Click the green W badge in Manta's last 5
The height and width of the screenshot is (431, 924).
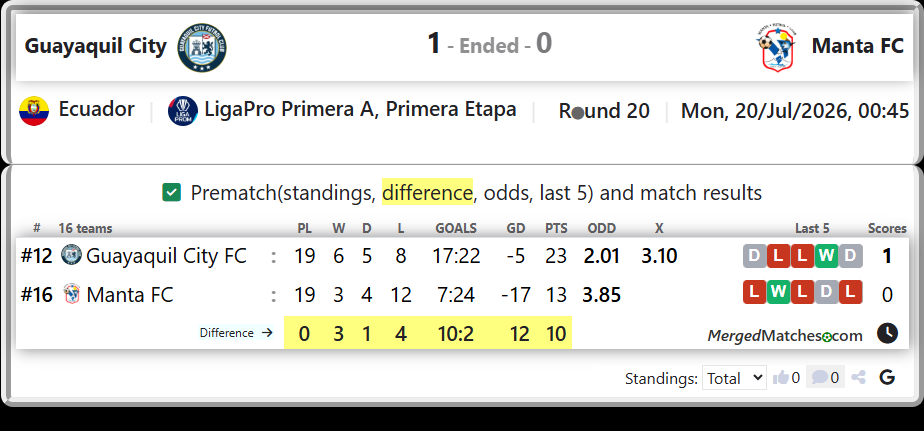pos(778,292)
